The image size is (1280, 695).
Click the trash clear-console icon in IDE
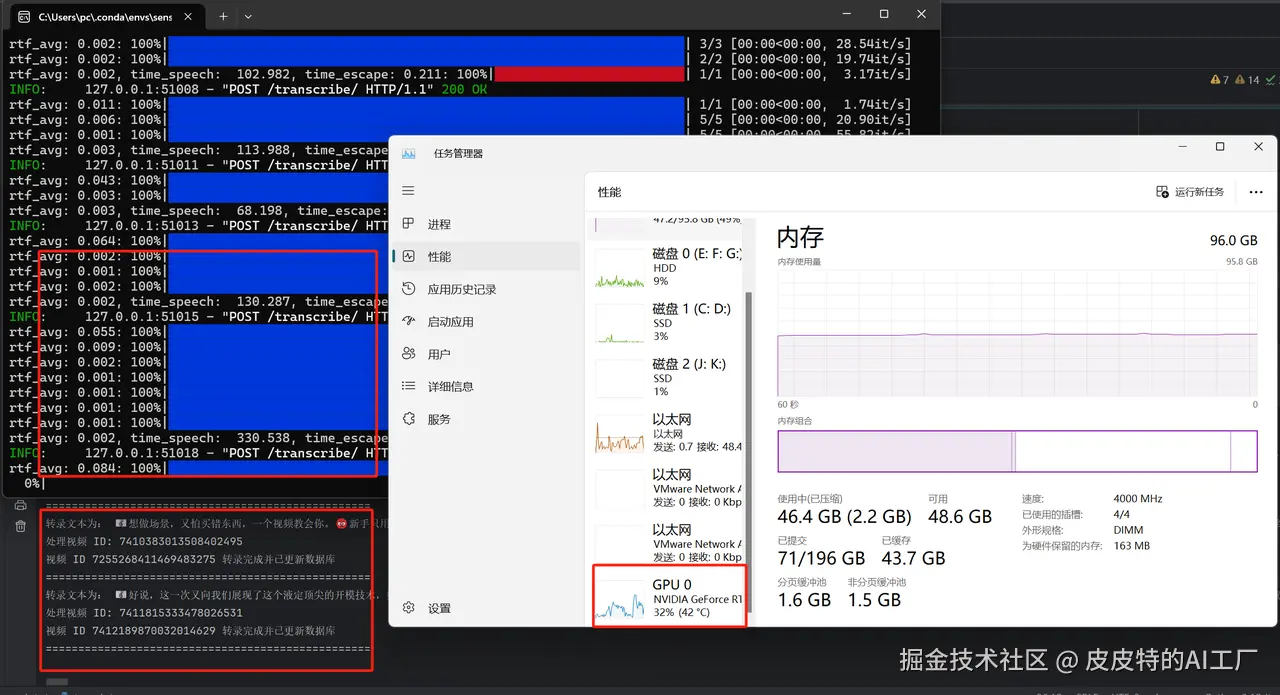[20, 526]
